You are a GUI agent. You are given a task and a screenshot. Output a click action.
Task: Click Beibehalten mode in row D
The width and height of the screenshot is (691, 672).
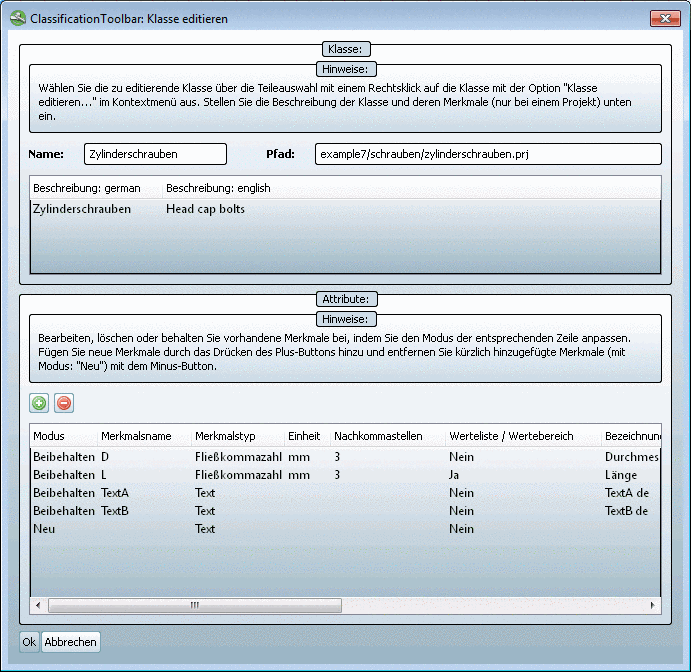tap(64, 457)
